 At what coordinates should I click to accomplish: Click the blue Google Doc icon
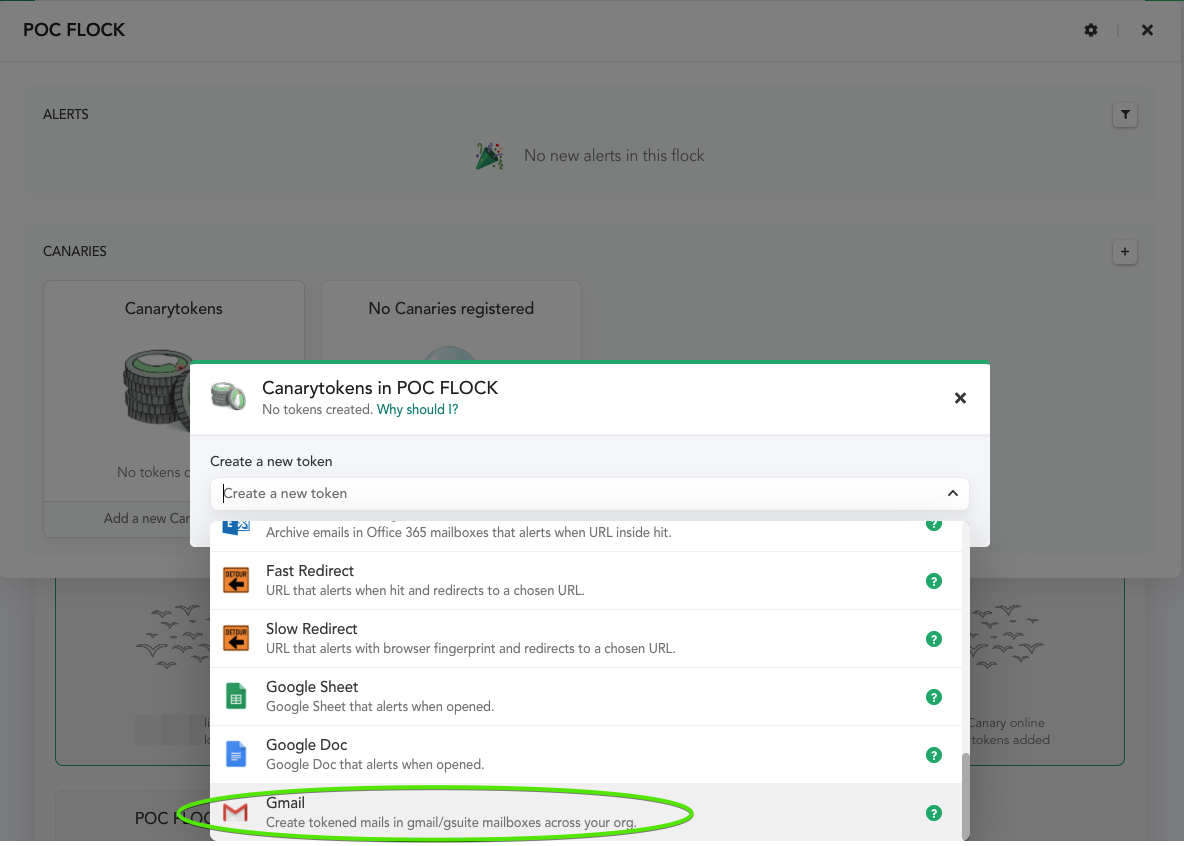tap(236, 755)
